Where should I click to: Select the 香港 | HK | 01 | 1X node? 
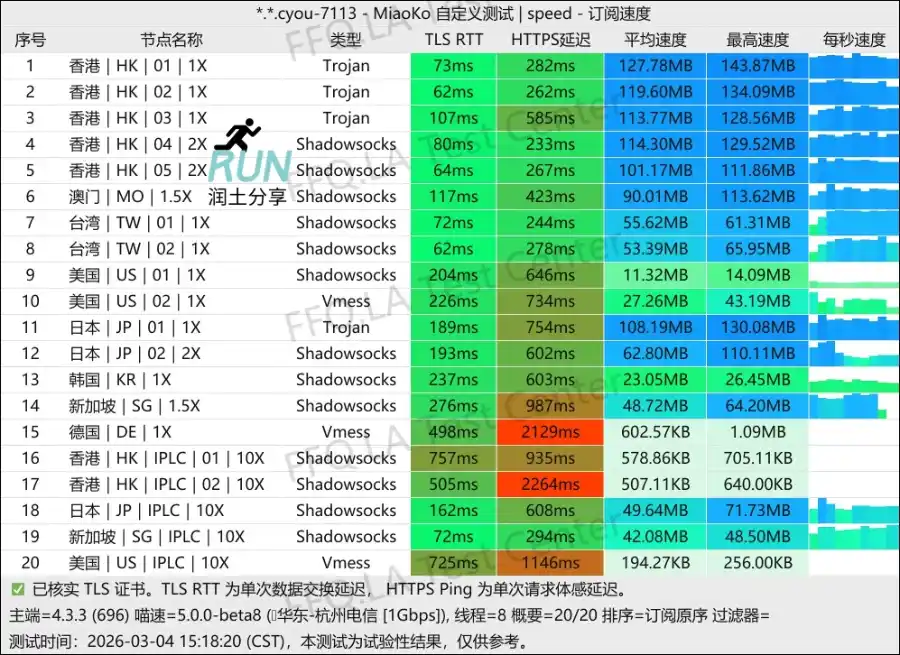pos(138,66)
